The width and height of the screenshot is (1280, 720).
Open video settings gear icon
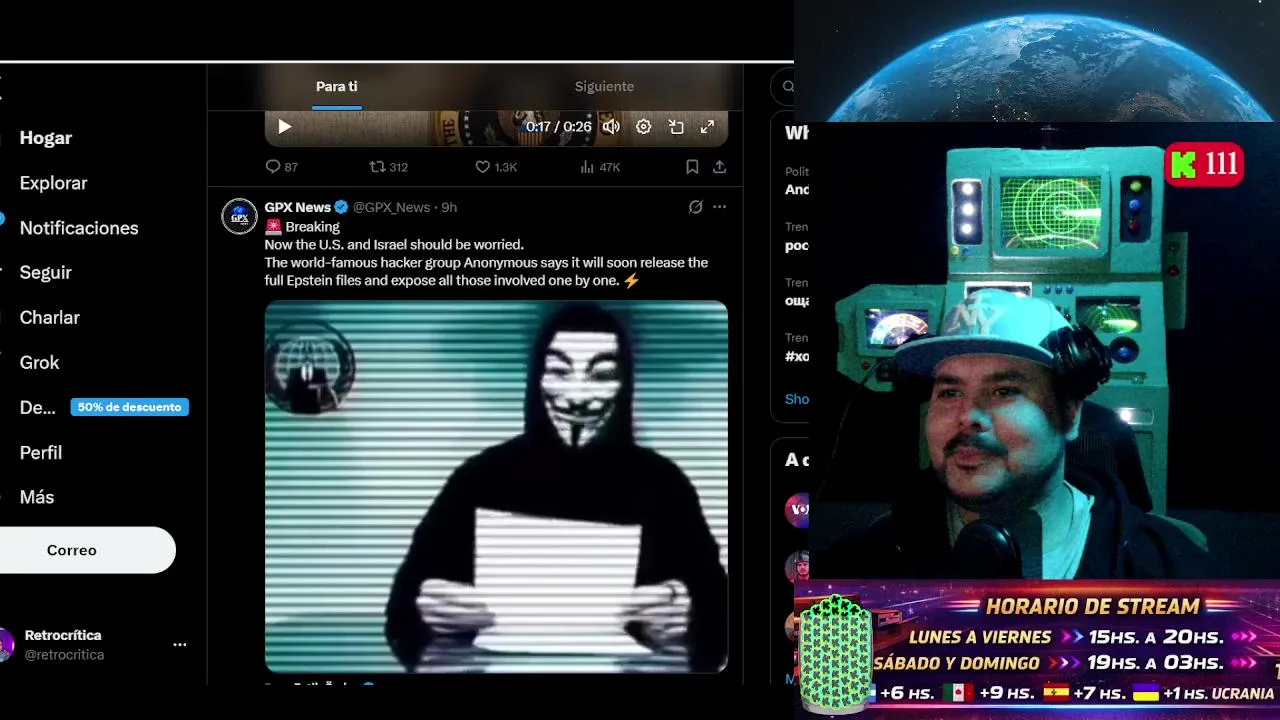tap(644, 127)
